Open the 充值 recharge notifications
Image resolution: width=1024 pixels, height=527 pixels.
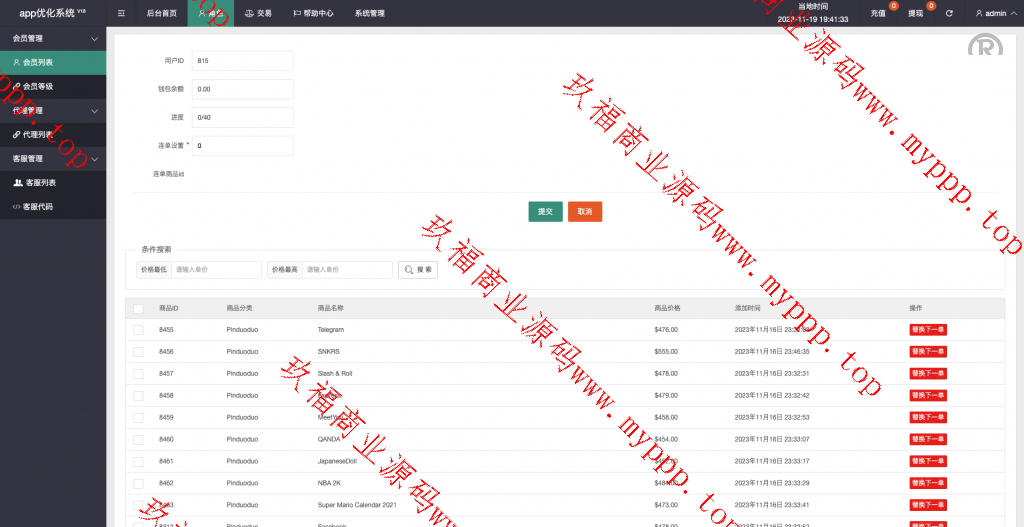click(x=878, y=13)
